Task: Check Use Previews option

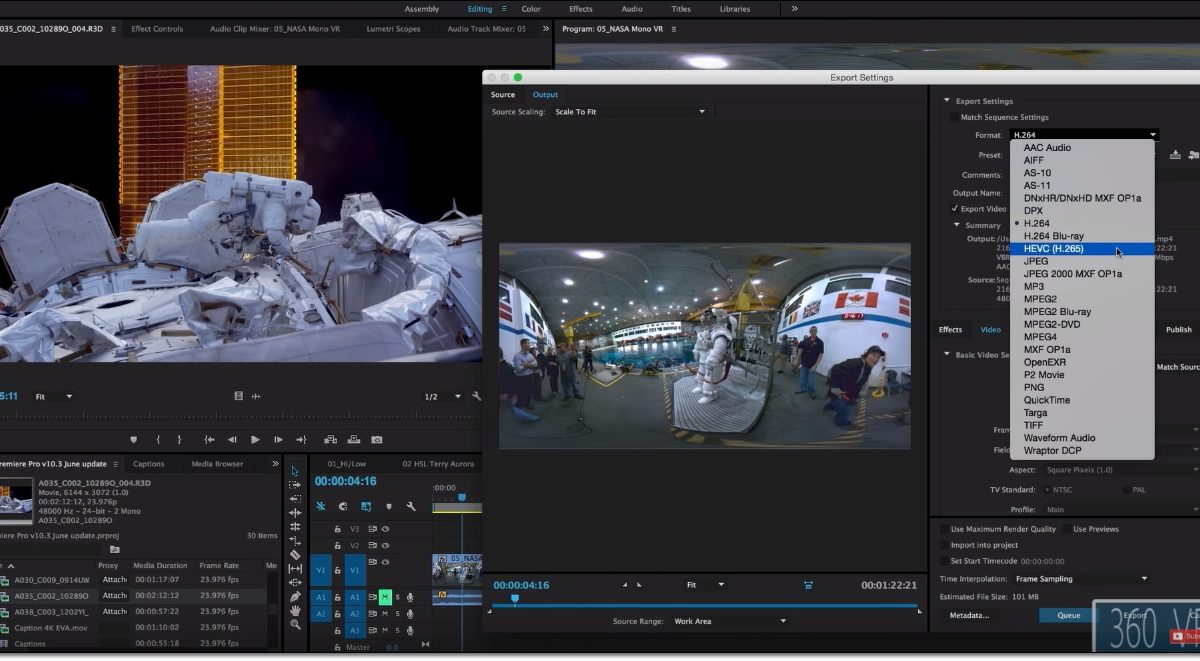Action: point(1066,529)
